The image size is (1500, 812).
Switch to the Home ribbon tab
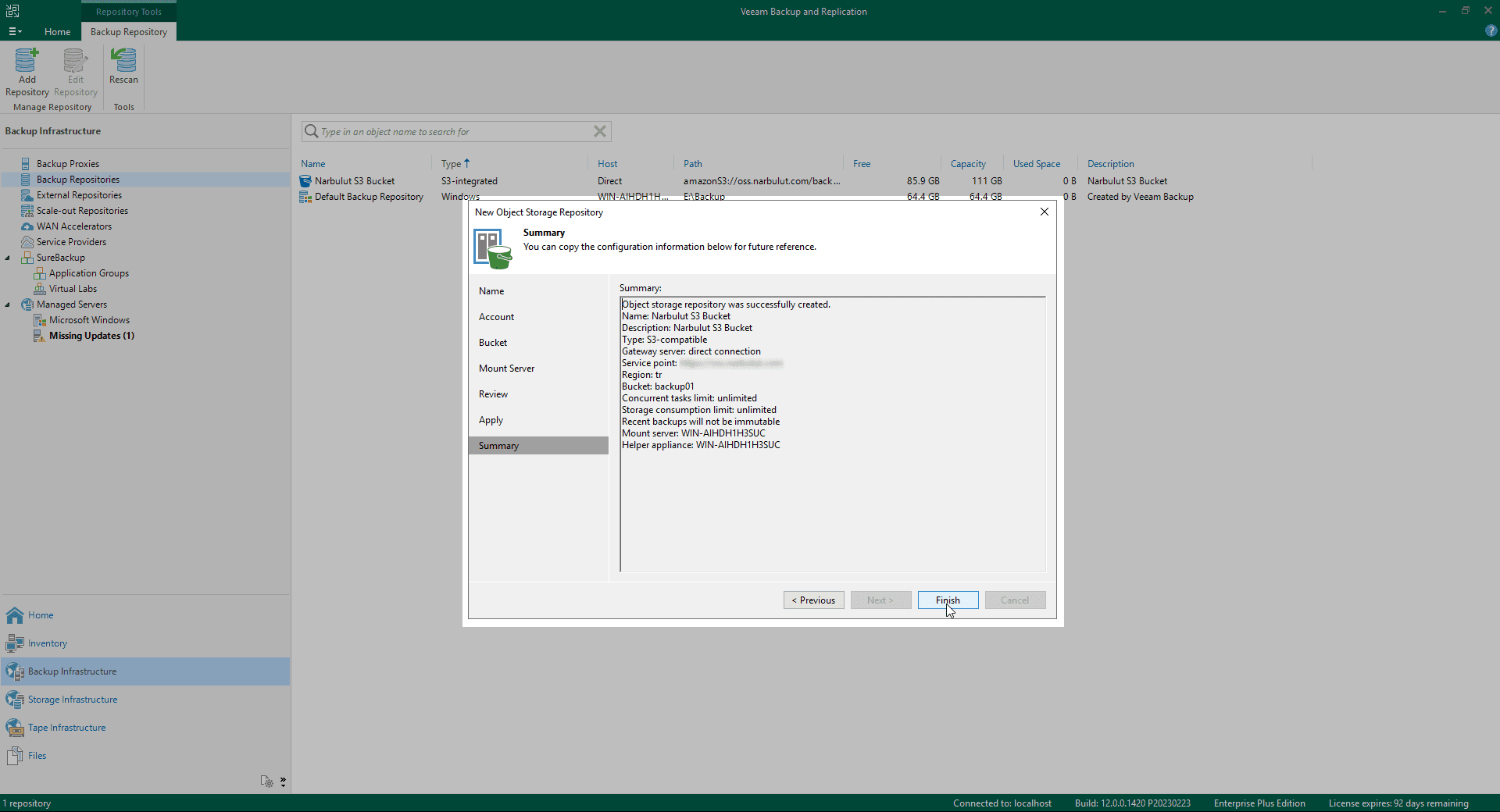(57, 32)
